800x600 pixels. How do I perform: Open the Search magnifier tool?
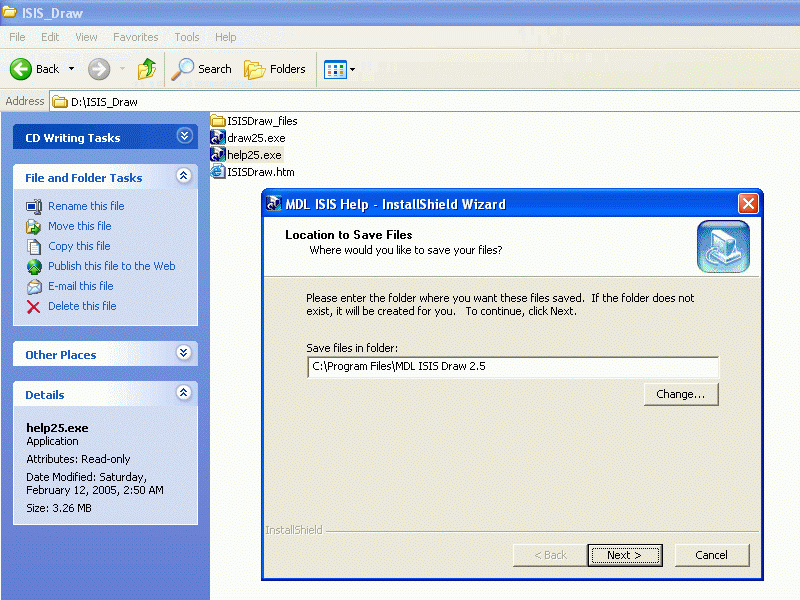[182, 69]
